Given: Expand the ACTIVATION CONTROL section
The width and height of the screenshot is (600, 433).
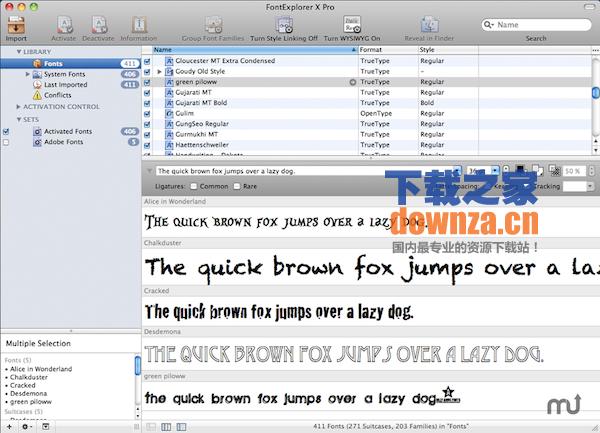Looking at the screenshot, I should 18,107.
